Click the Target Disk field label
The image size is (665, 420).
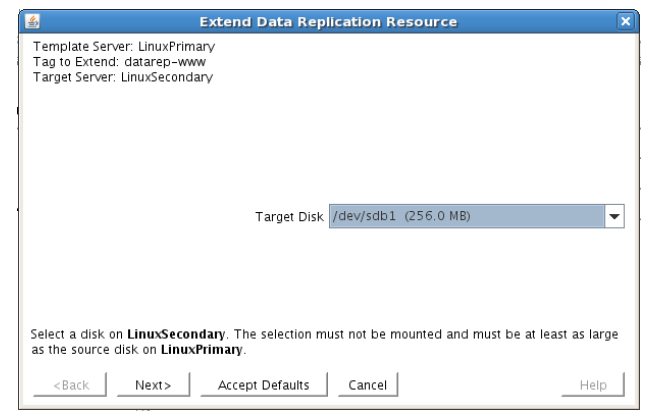290,215
